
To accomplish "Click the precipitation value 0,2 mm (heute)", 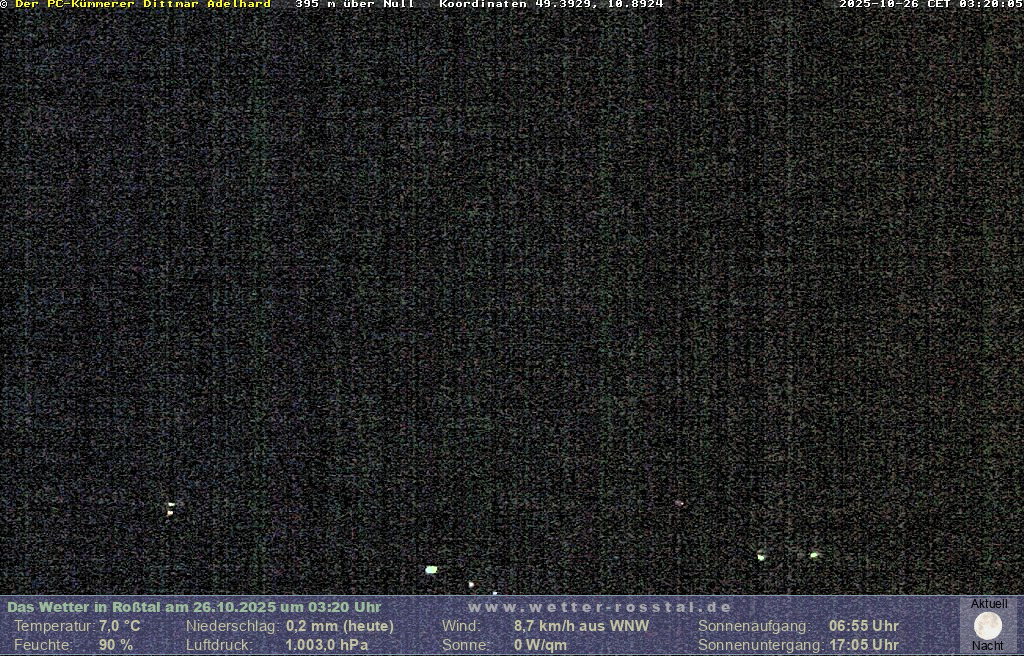I will click(x=340, y=626).
